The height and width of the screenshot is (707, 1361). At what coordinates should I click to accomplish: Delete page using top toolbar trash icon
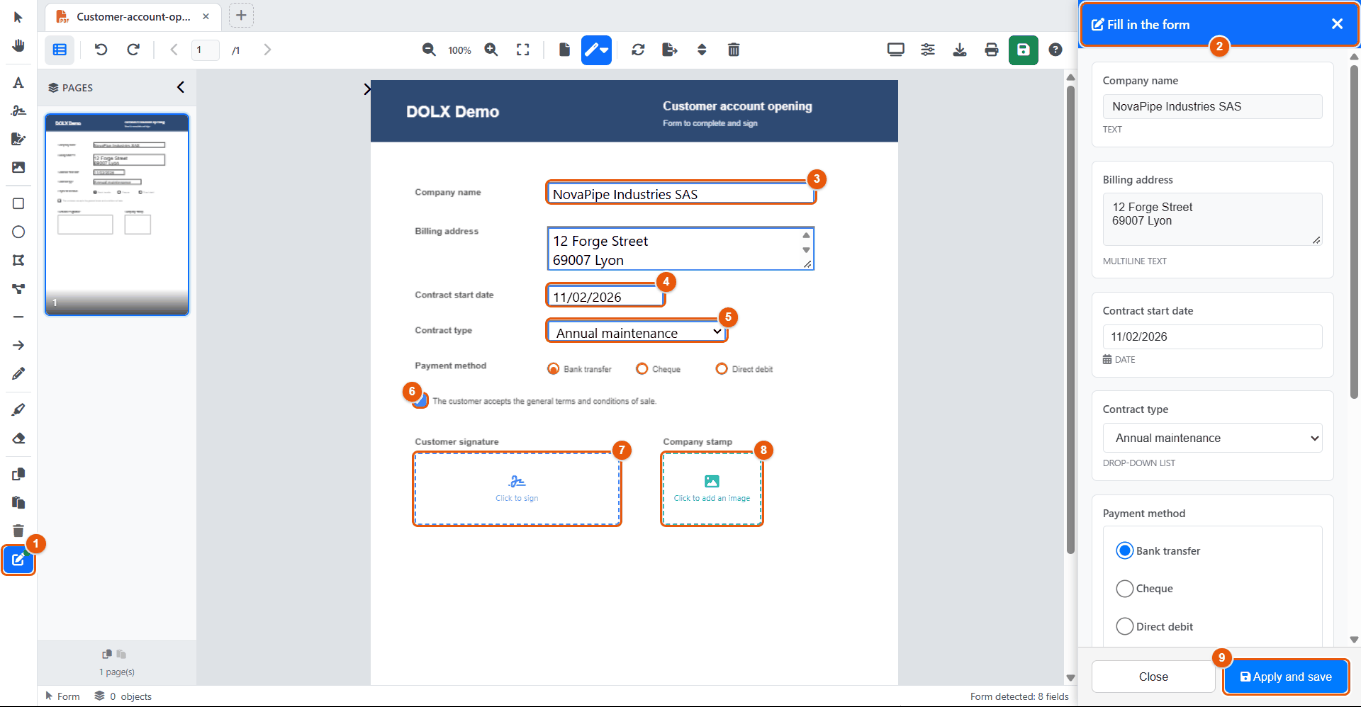tap(734, 50)
